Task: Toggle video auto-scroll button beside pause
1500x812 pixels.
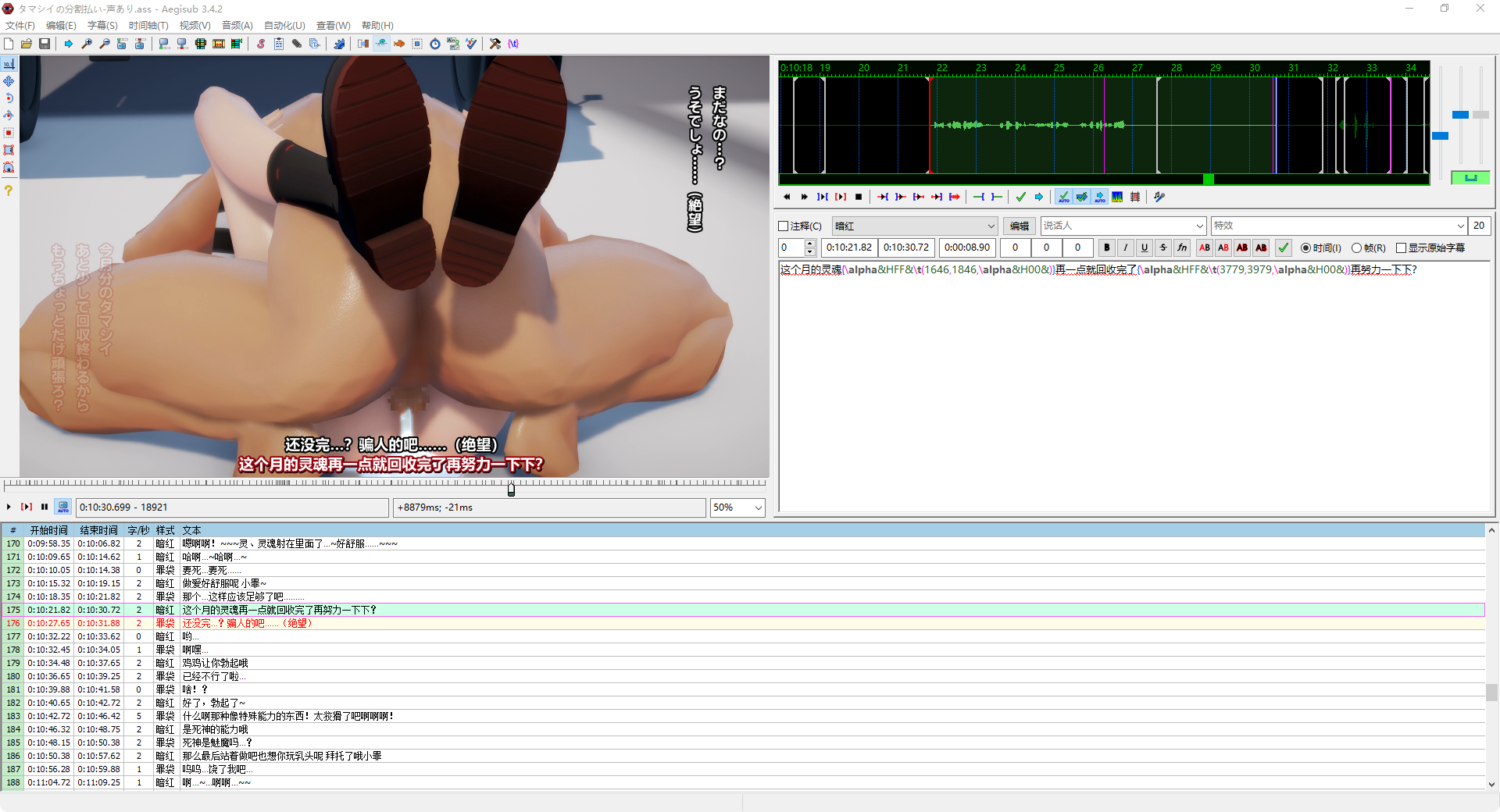Action: (63, 507)
